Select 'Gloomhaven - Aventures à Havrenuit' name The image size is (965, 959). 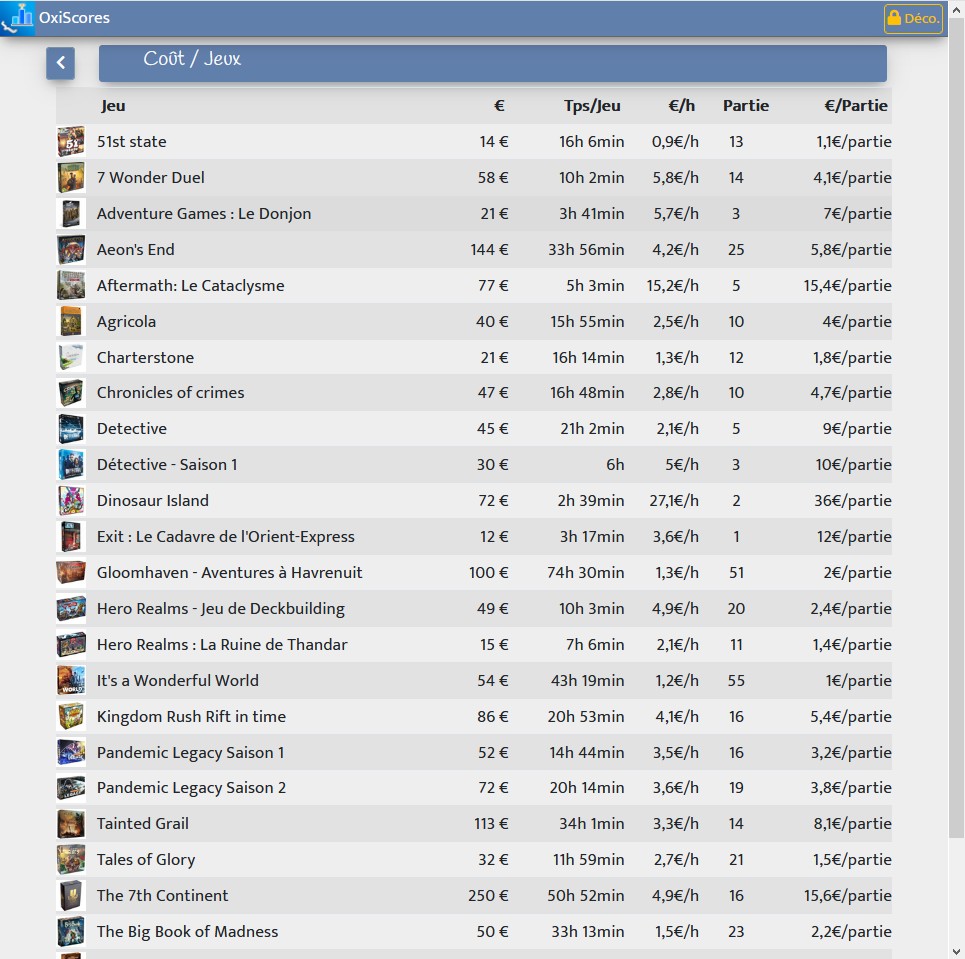230,572
